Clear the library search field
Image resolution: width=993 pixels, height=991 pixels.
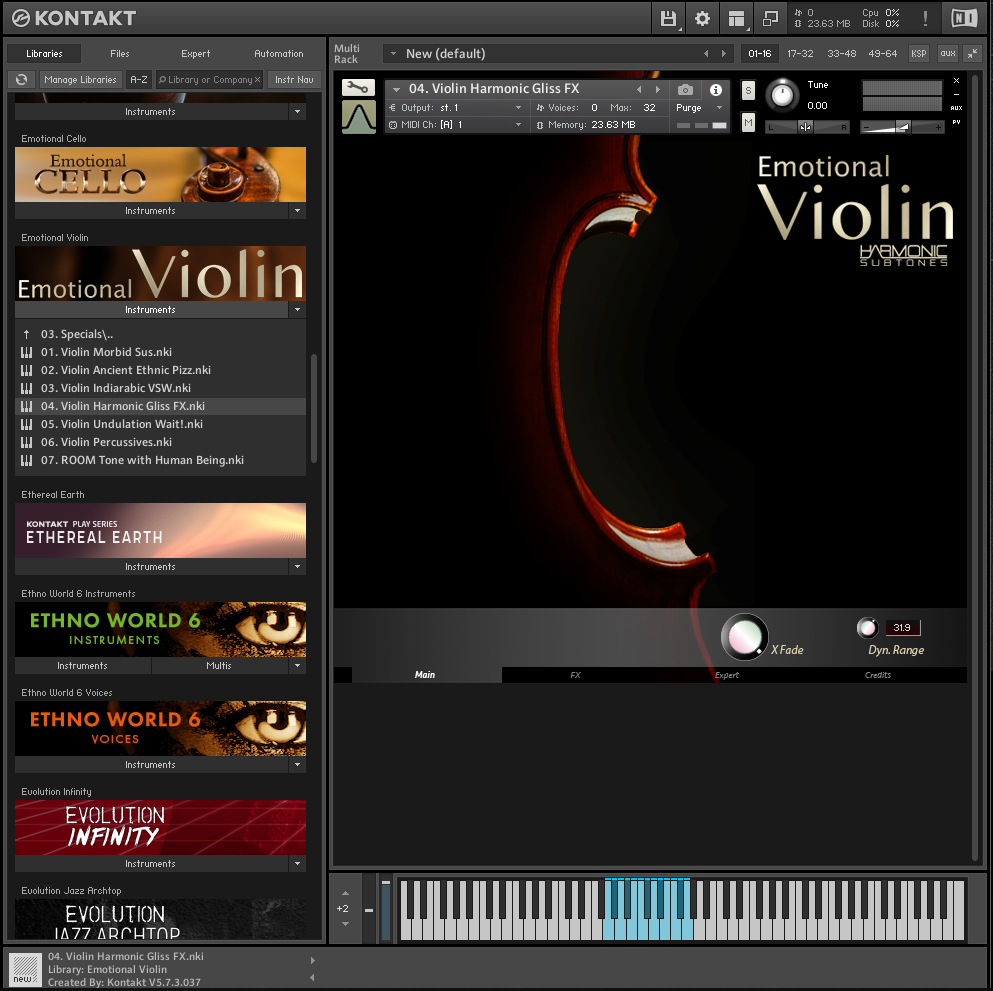[x=257, y=80]
